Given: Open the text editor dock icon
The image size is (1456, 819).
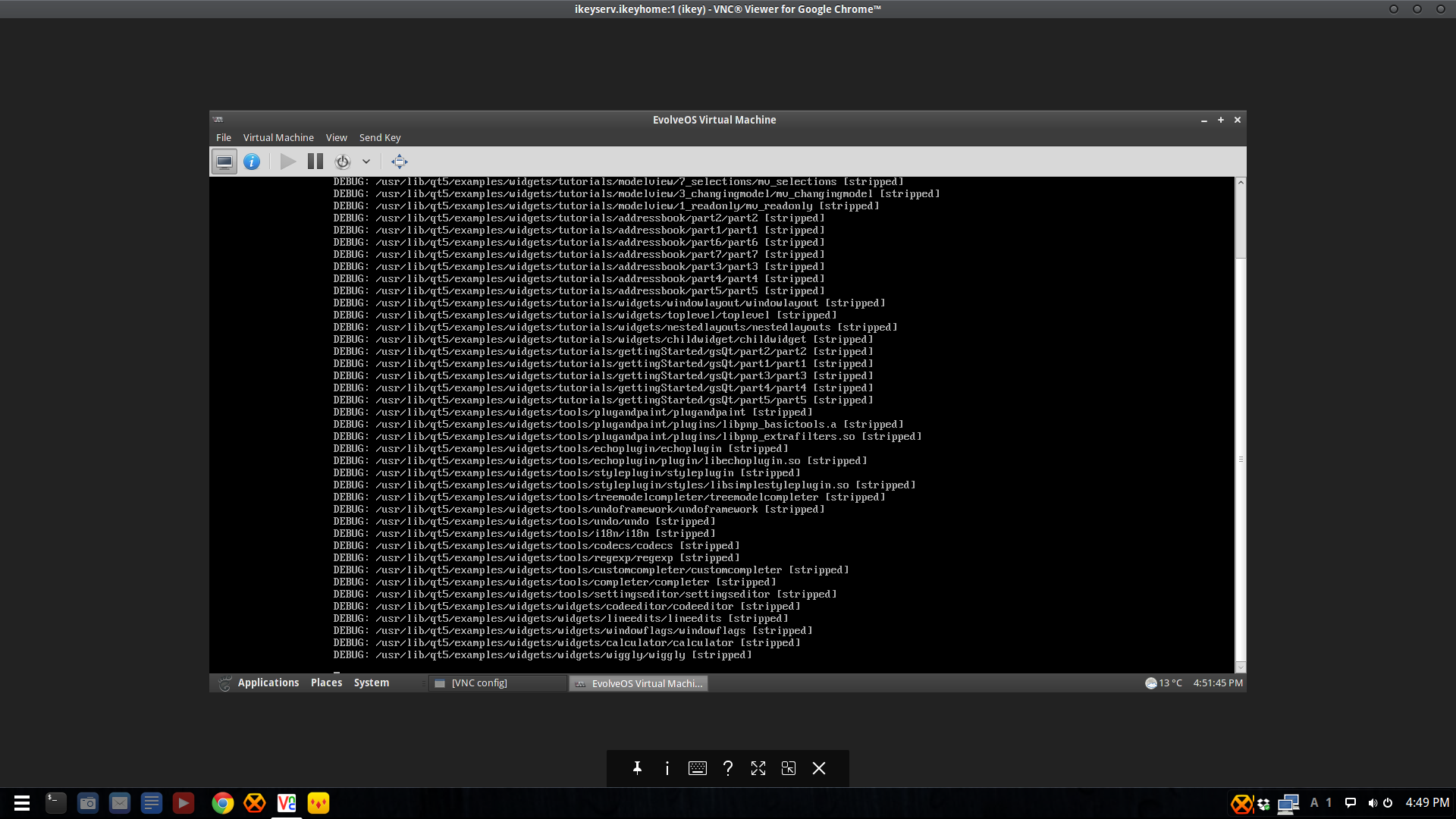Looking at the screenshot, I should tap(152, 803).
